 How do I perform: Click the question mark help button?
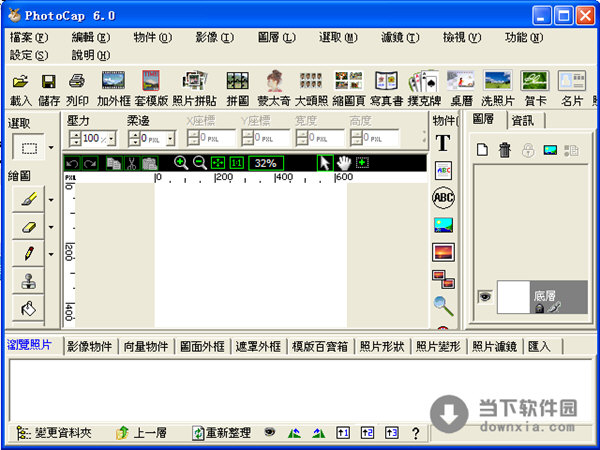[416, 433]
